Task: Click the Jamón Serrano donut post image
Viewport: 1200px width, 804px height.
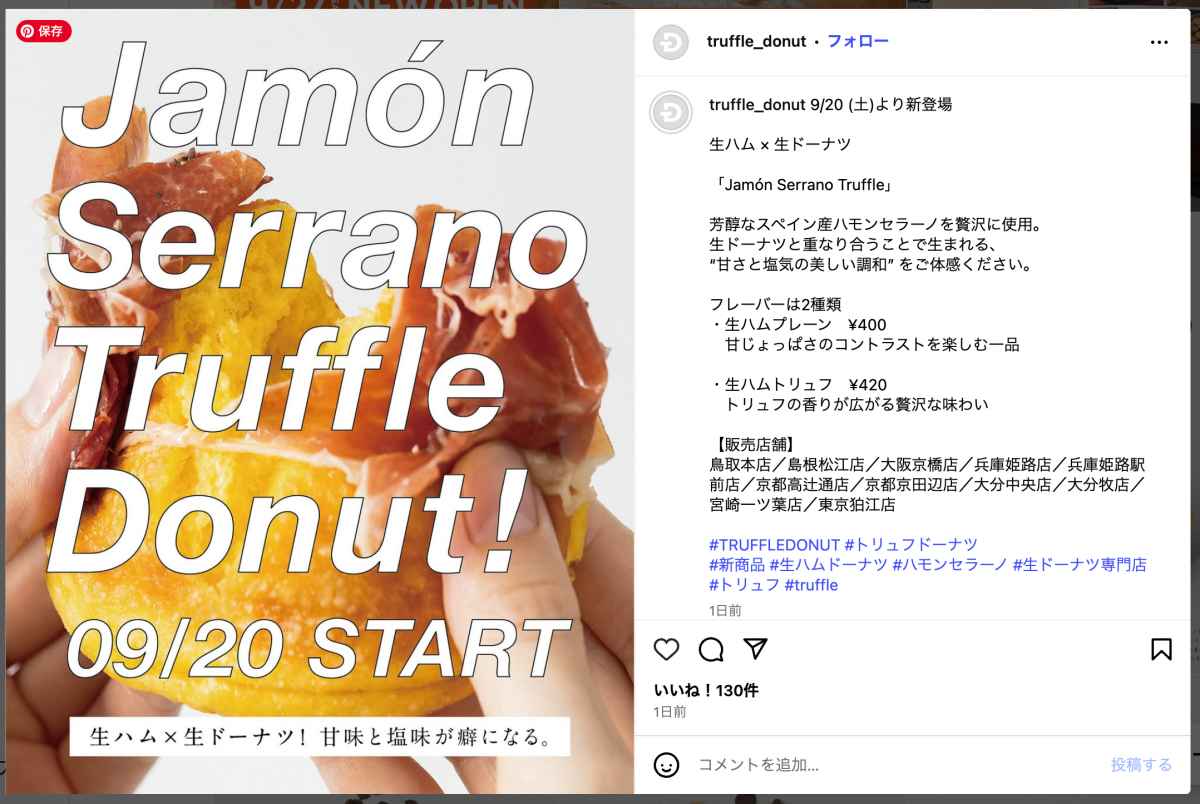Action: pos(320,402)
